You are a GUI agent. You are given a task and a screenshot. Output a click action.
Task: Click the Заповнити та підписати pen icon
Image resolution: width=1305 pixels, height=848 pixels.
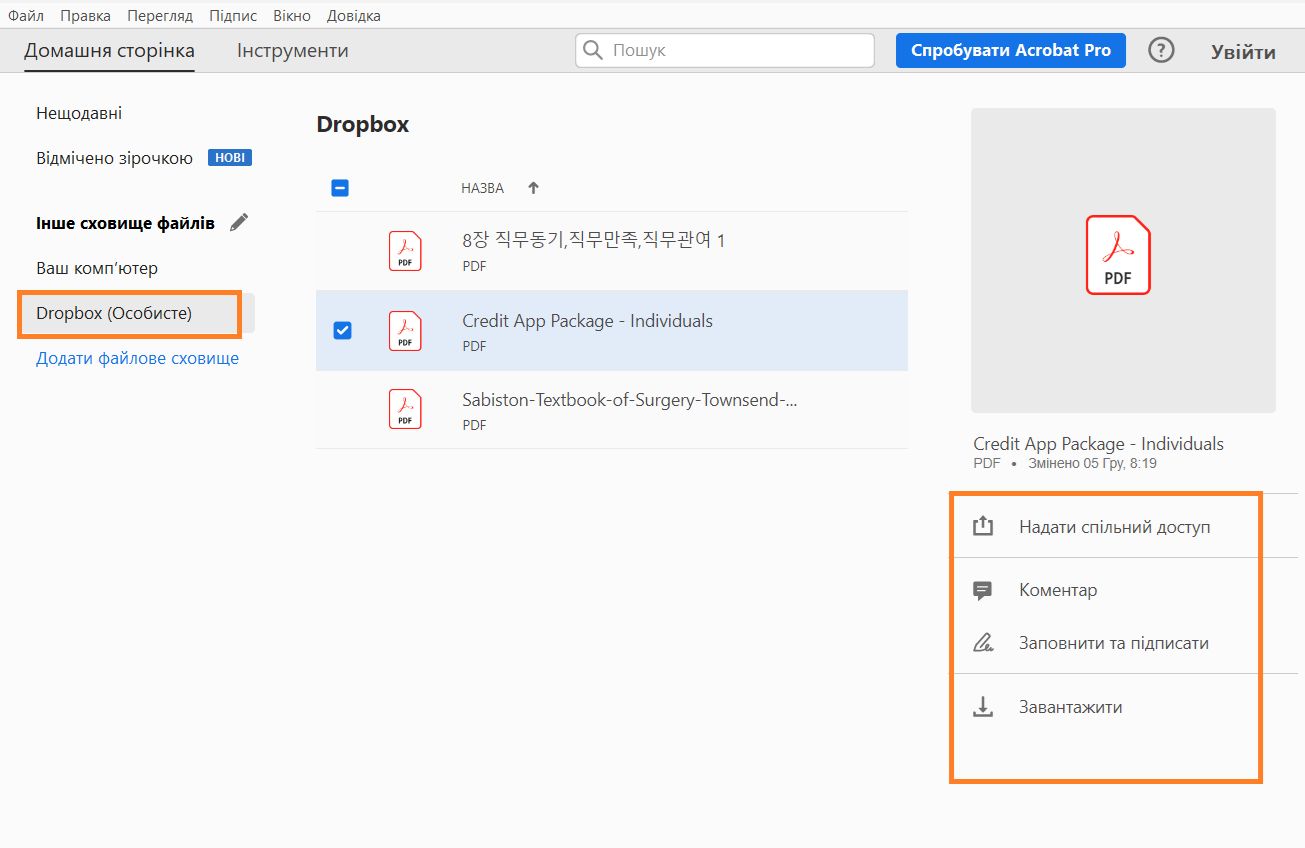point(983,643)
